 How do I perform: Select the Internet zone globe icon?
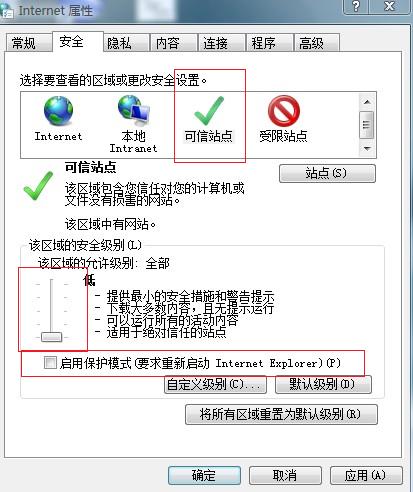tap(58, 111)
